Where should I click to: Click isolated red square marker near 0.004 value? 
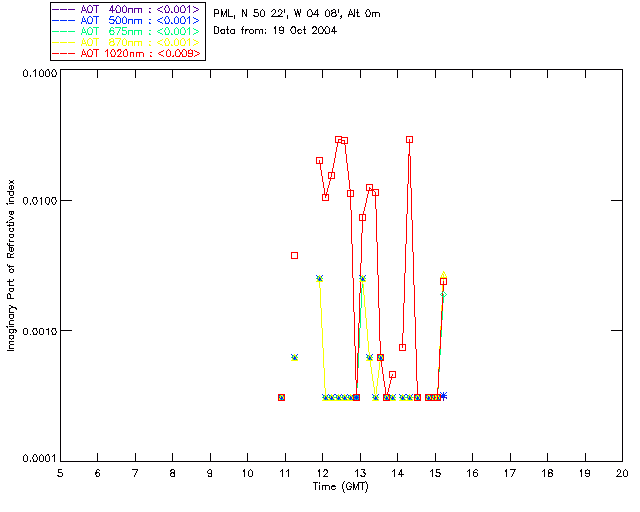294,256
